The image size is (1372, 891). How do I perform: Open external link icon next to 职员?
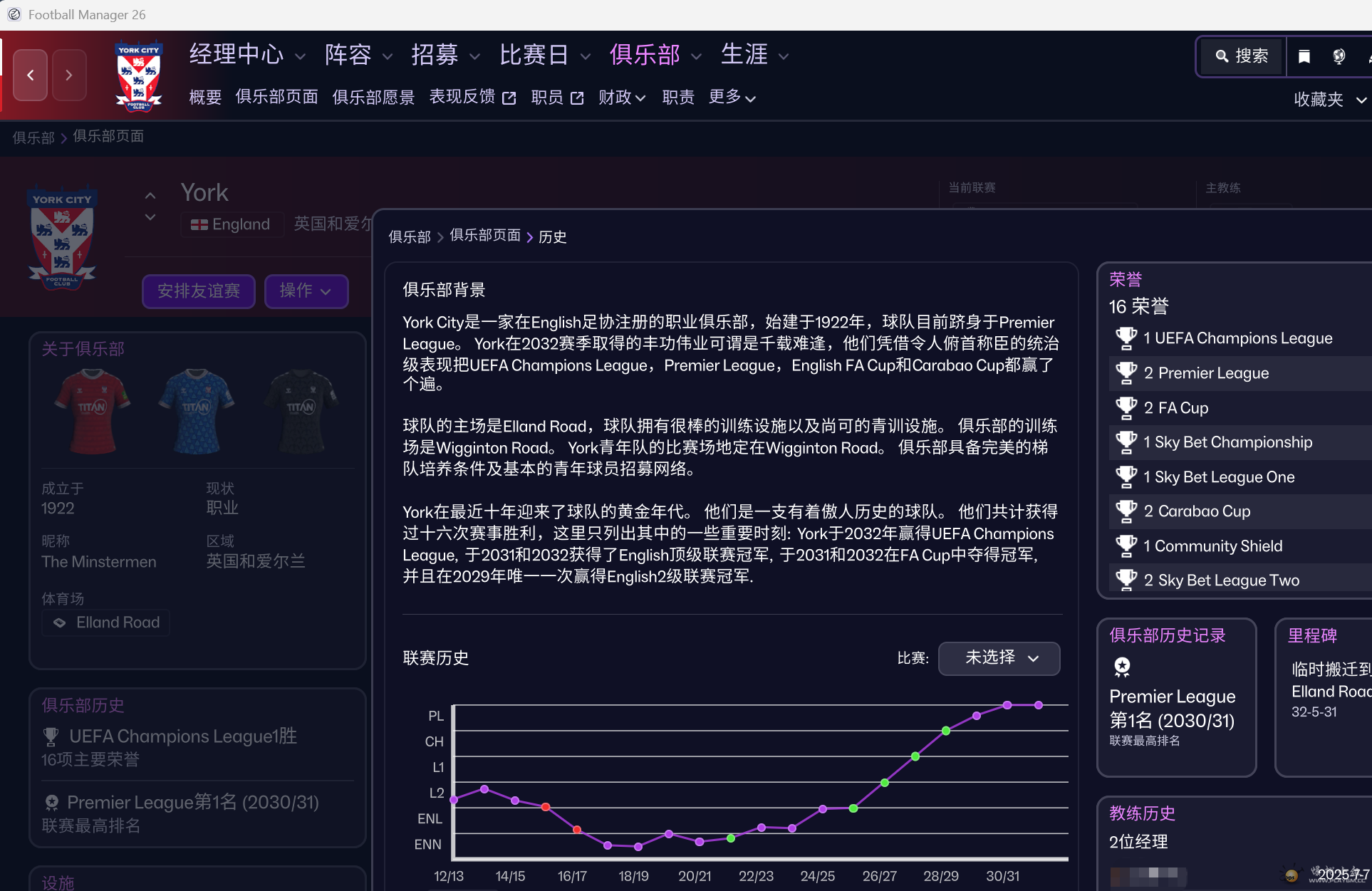(x=577, y=98)
